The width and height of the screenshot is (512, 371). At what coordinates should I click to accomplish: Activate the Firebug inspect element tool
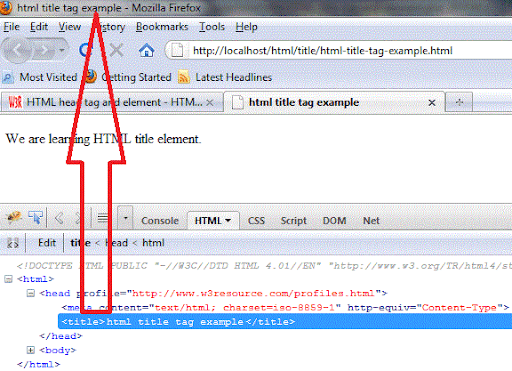click(35, 218)
